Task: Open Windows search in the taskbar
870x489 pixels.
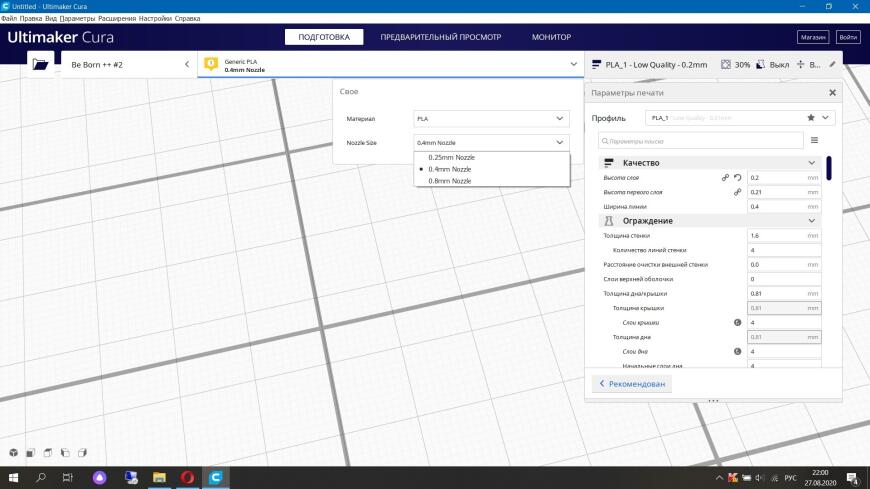Action: [x=41, y=477]
